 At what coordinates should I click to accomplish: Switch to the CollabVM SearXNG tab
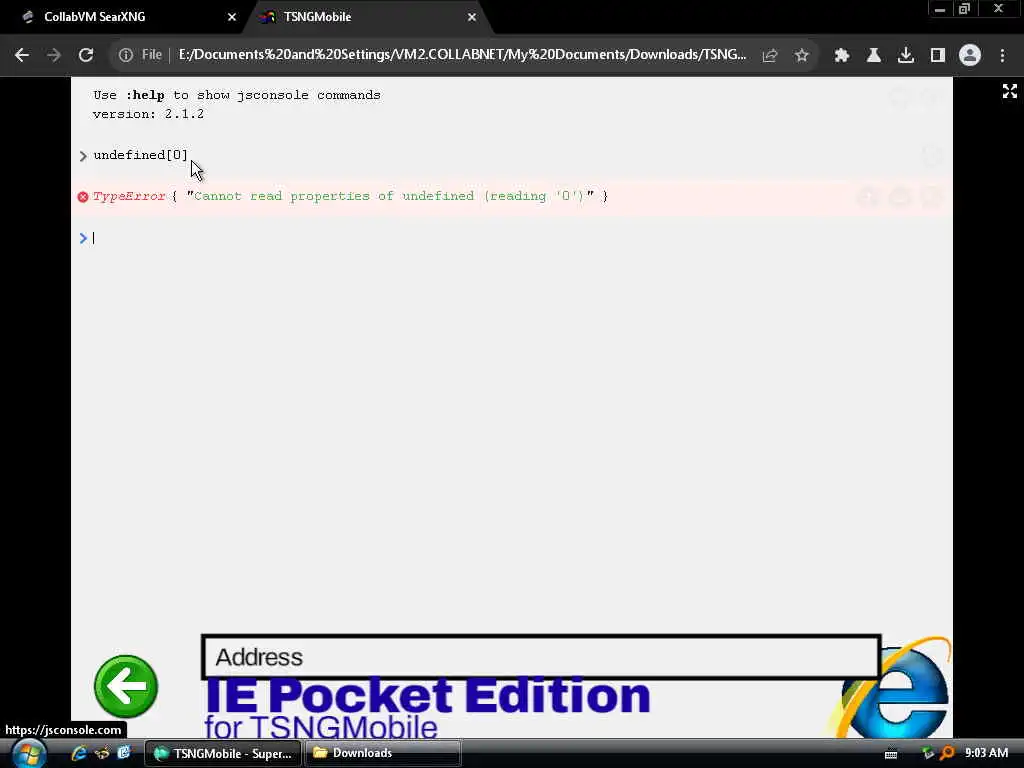pos(124,17)
